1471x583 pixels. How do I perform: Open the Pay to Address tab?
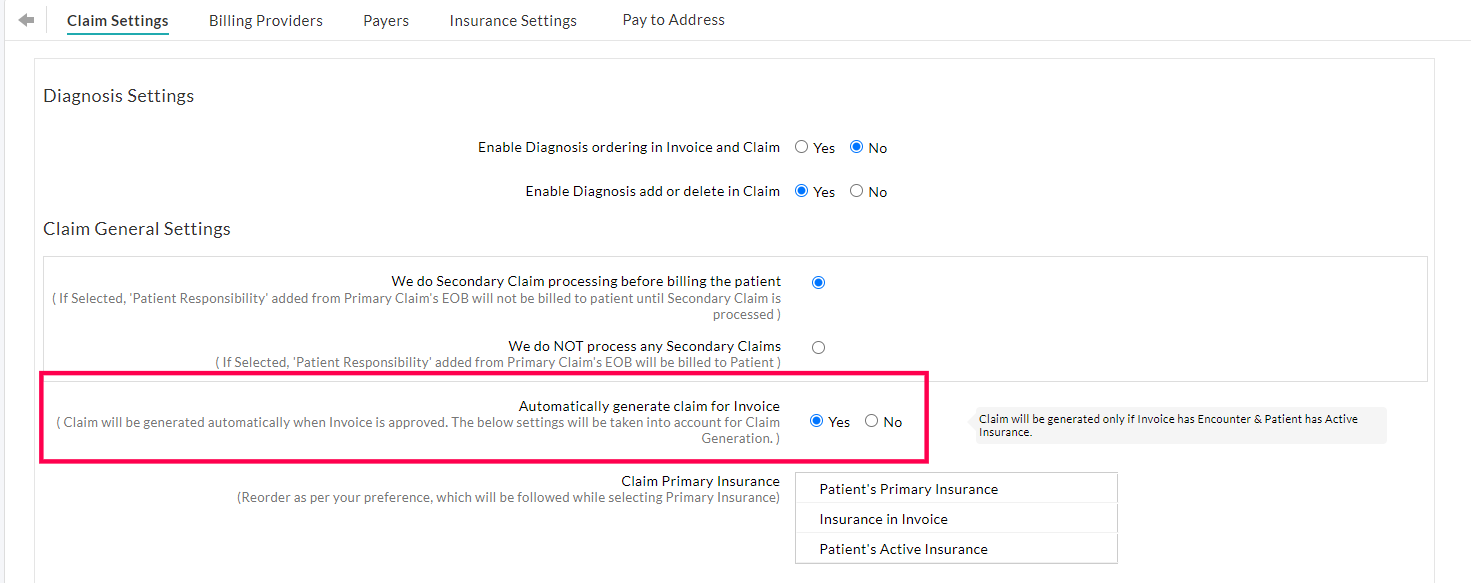click(673, 19)
